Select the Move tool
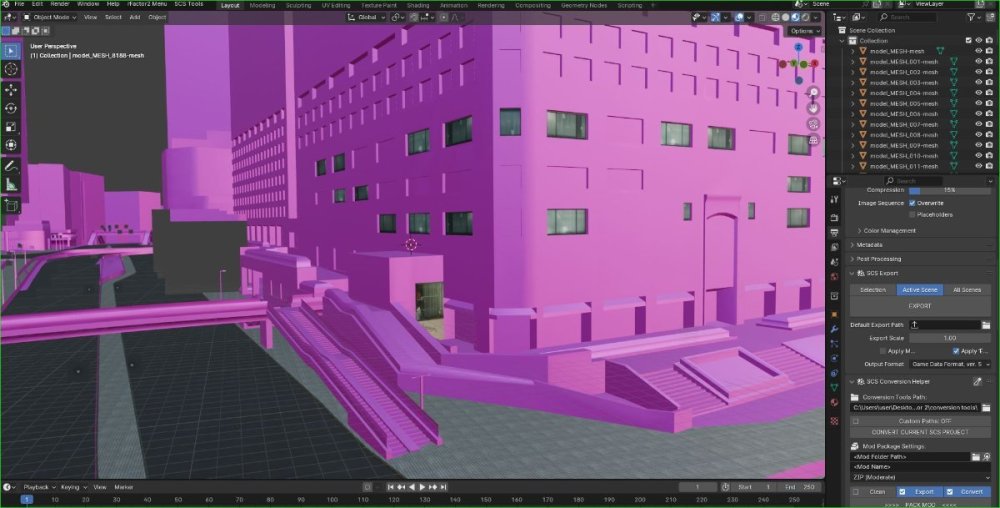The image size is (1000, 508). click(11, 90)
